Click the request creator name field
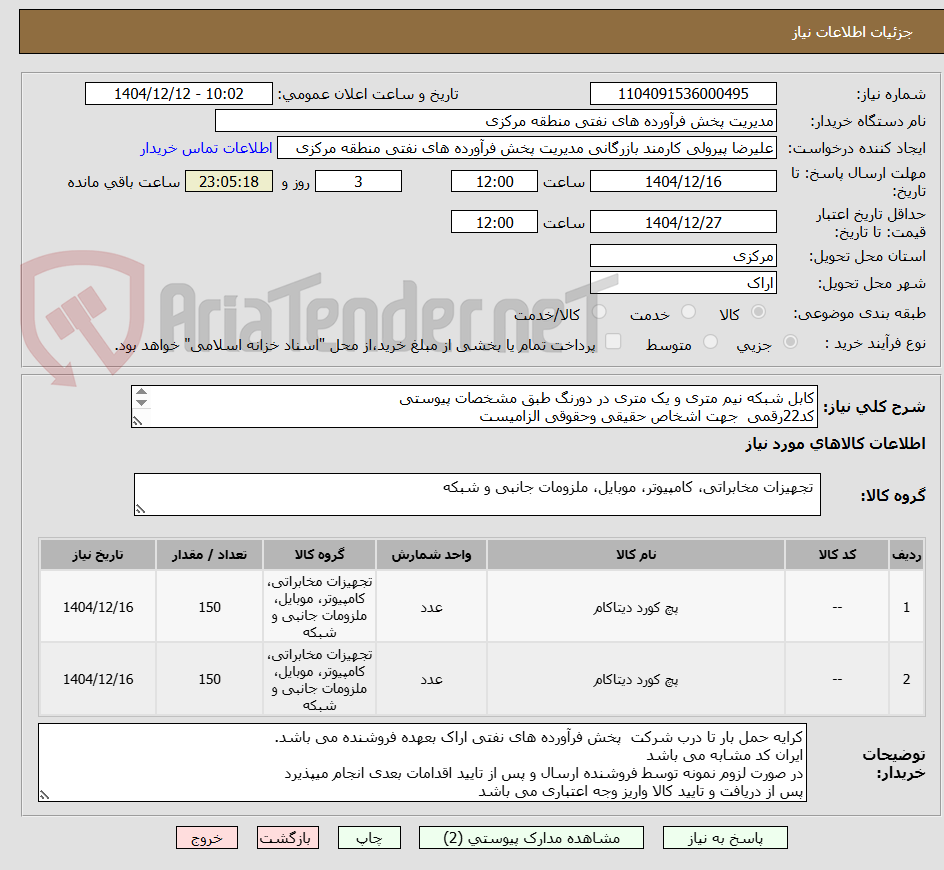Image resolution: width=944 pixels, height=870 pixels. [x=527, y=148]
